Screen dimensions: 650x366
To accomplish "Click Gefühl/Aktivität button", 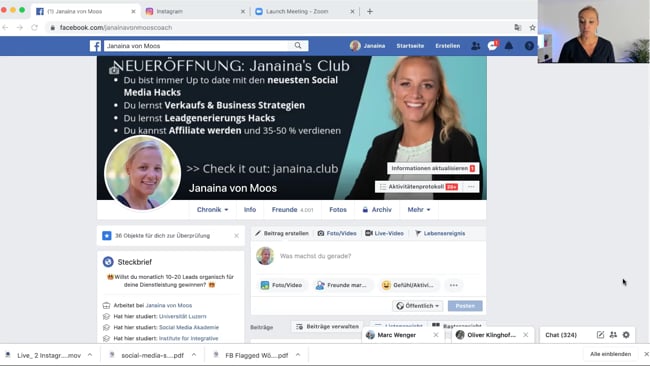I will pyautogui.click(x=408, y=285).
